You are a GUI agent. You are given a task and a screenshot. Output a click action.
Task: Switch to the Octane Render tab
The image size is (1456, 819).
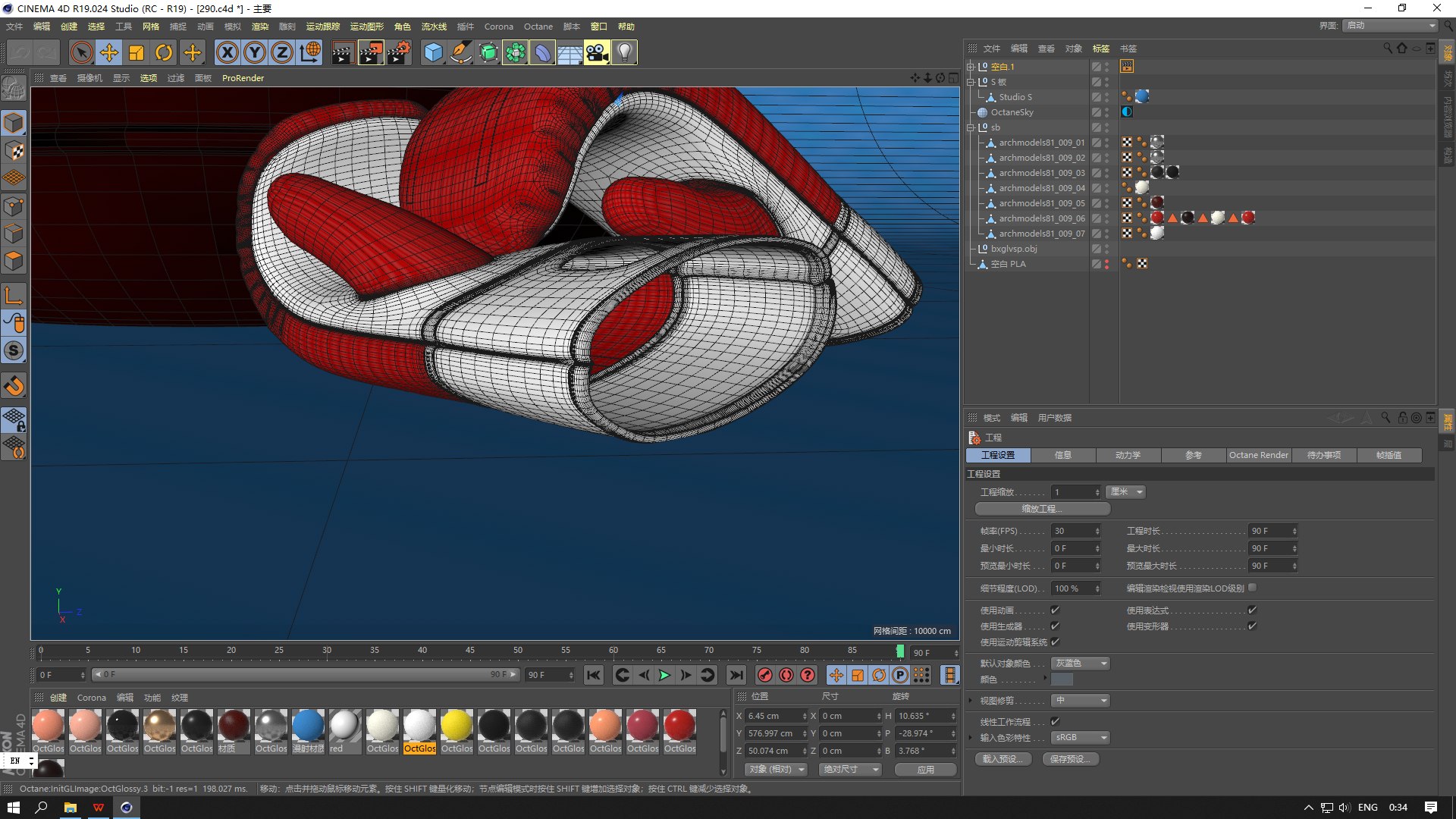pos(1258,455)
